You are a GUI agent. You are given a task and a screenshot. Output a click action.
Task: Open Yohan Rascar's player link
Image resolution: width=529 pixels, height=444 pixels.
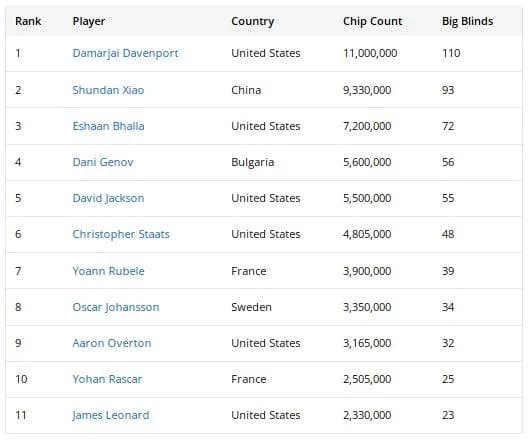click(107, 379)
